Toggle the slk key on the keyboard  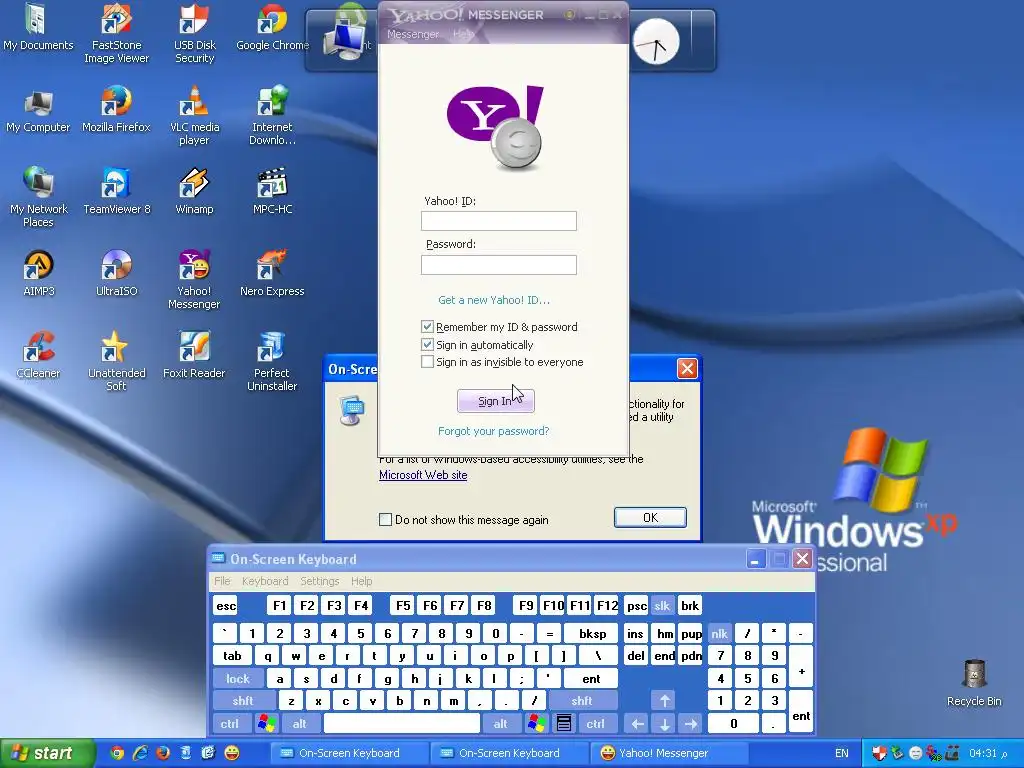click(662, 606)
